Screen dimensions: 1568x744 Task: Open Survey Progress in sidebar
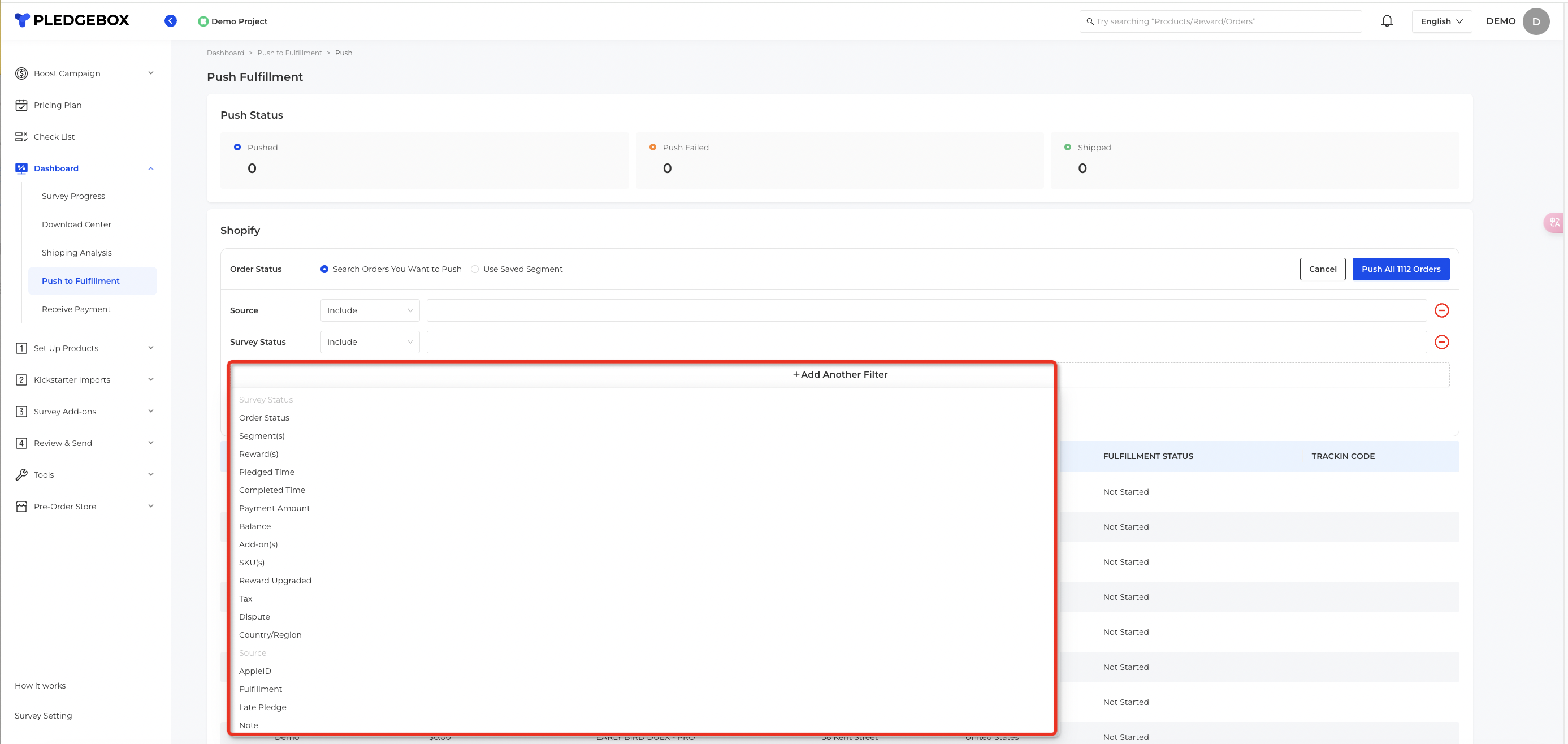pyautogui.click(x=73, y=196)
